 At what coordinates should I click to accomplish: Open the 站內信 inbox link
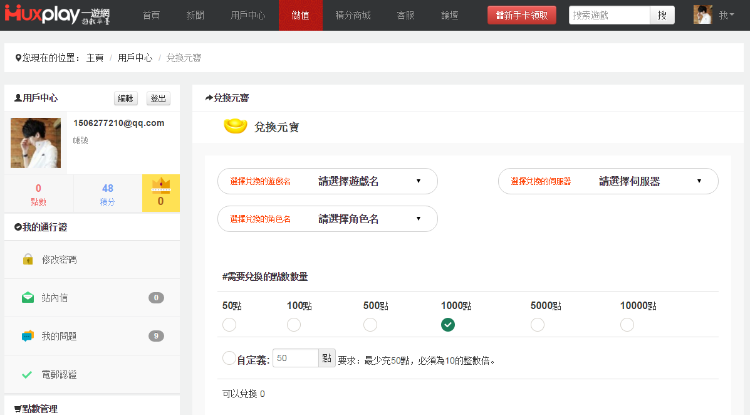click(x=55, y=298)
